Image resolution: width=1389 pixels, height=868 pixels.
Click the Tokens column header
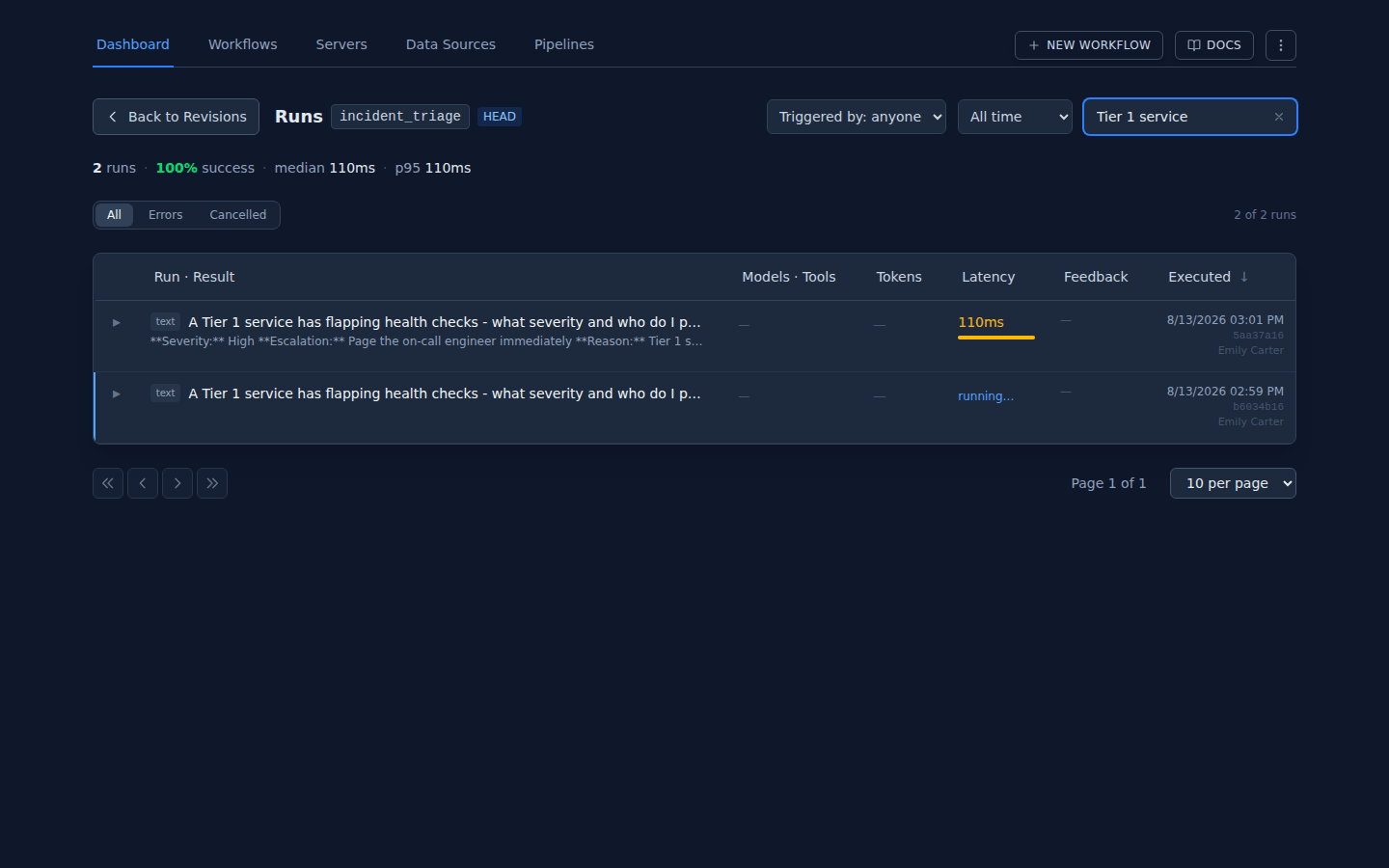(x=898, y=277)
